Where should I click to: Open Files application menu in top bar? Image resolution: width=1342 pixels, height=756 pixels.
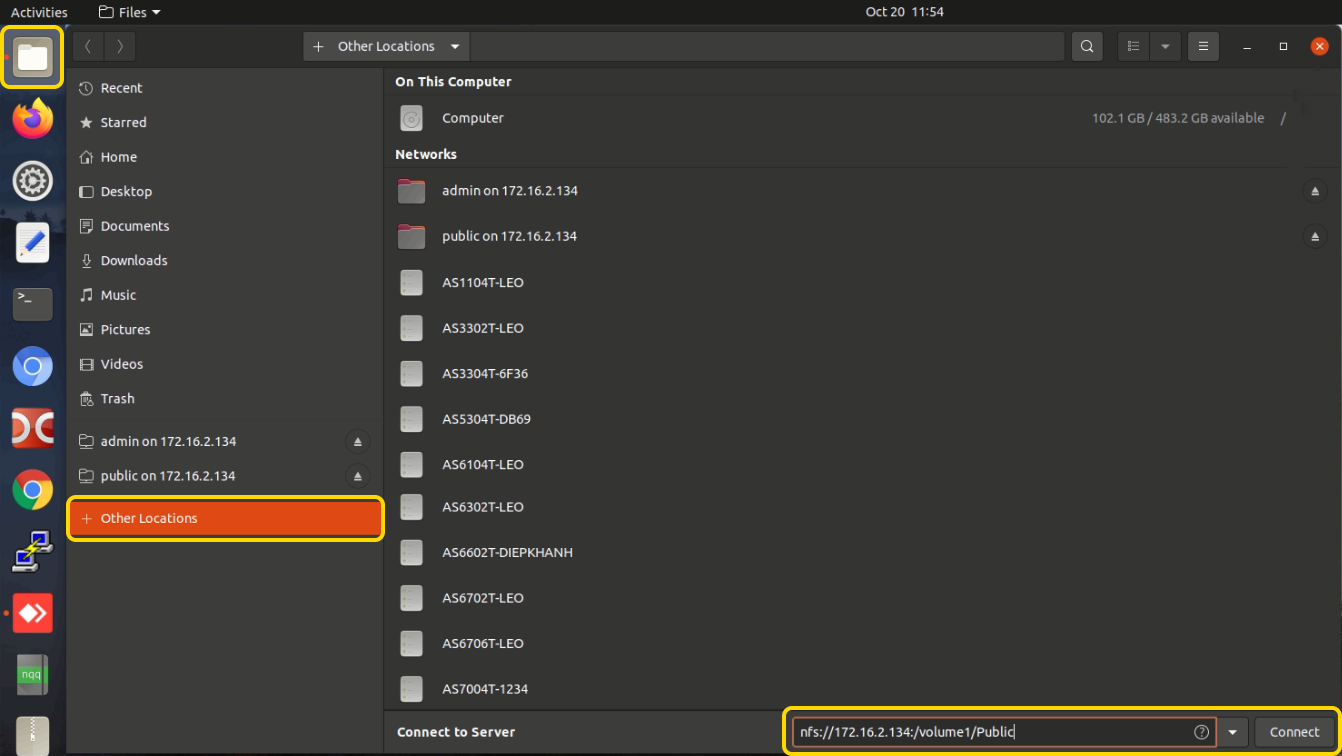(130, 12)
